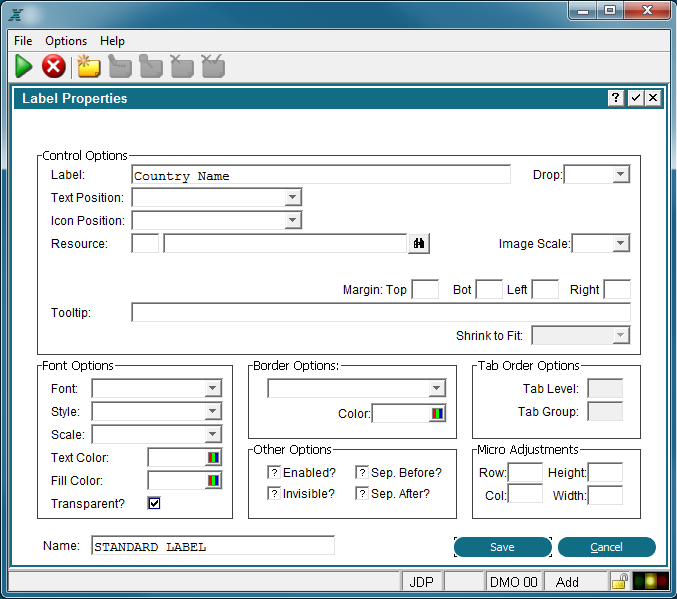Click the Cancel button
Viewport: 677px width, 599px height.
tap(607, 547)
